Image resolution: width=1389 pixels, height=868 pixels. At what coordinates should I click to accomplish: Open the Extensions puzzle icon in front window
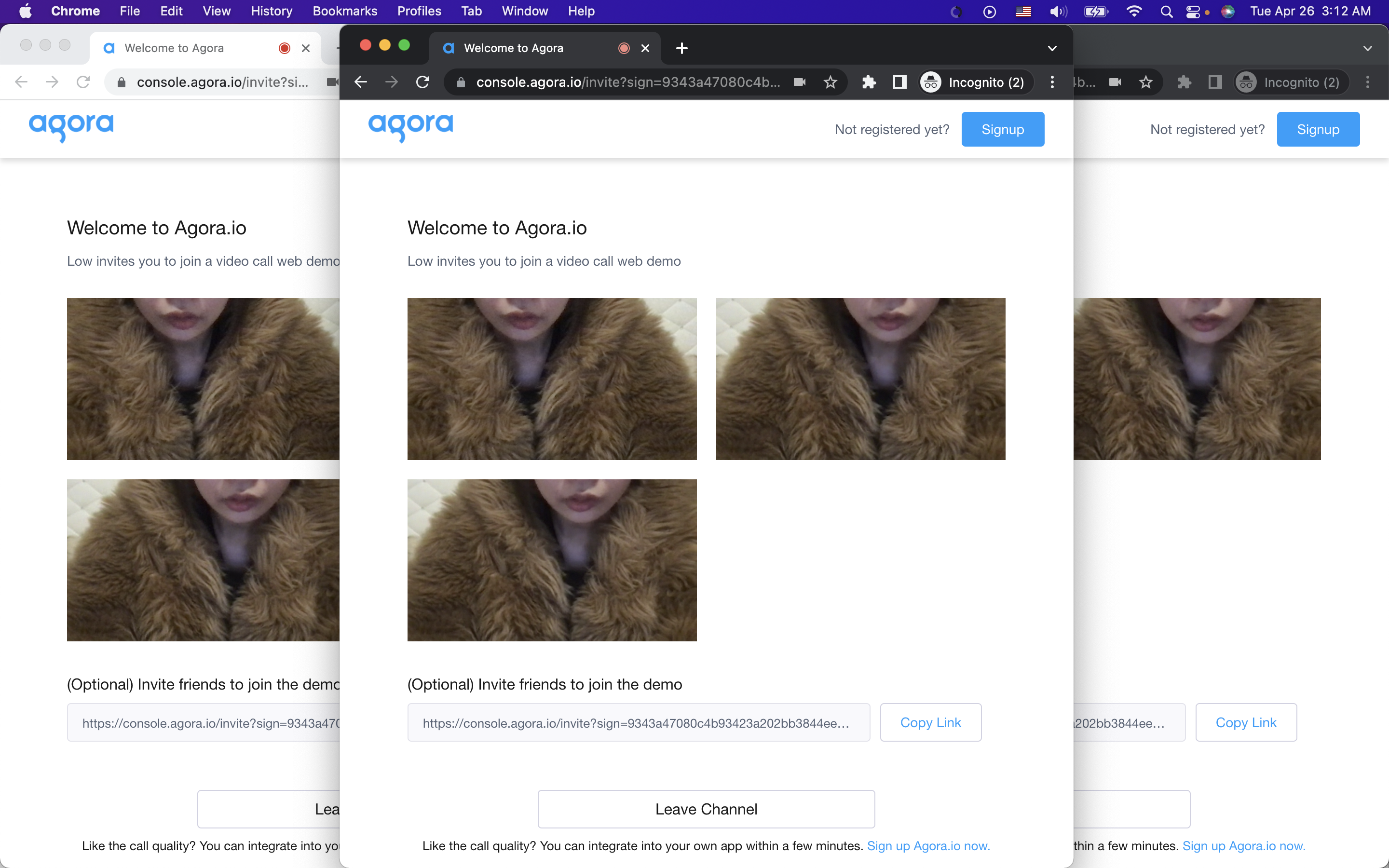[869, 82]
